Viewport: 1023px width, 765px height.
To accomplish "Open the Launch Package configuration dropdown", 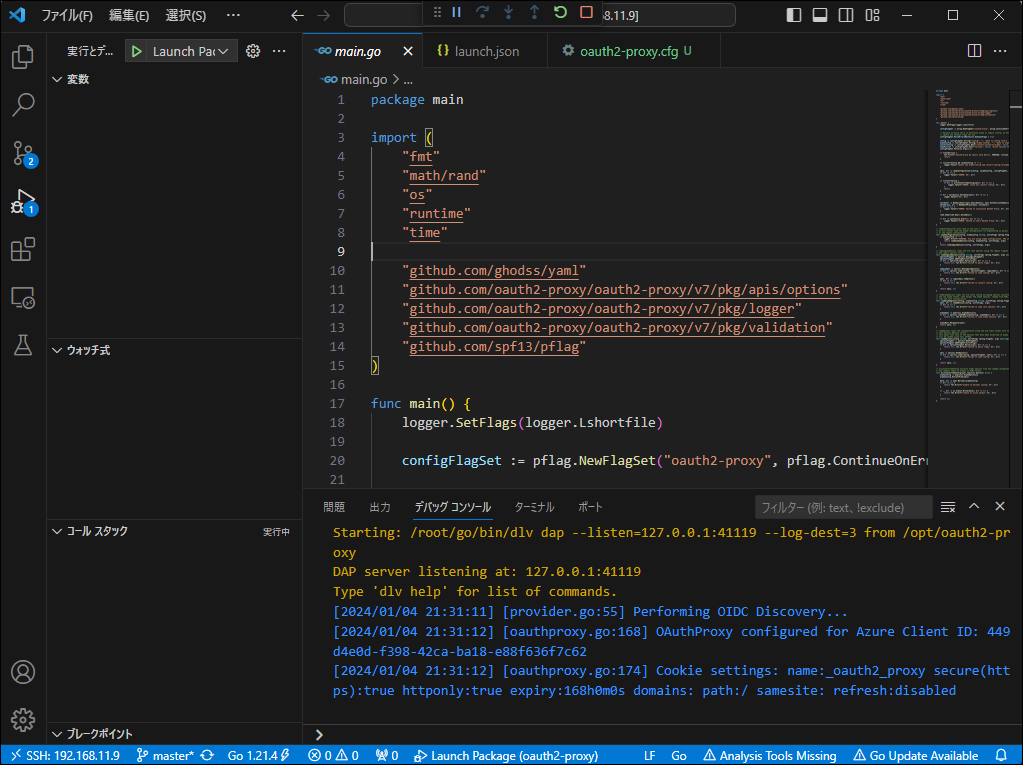I will pos(190,51).
